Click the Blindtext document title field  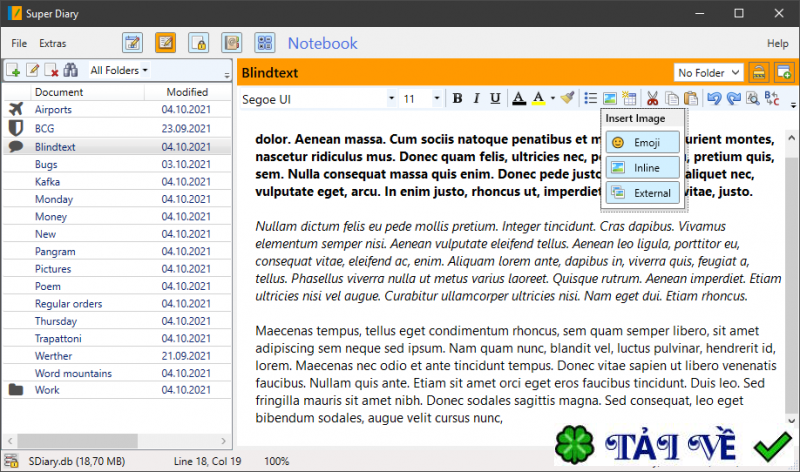(269, 72)
